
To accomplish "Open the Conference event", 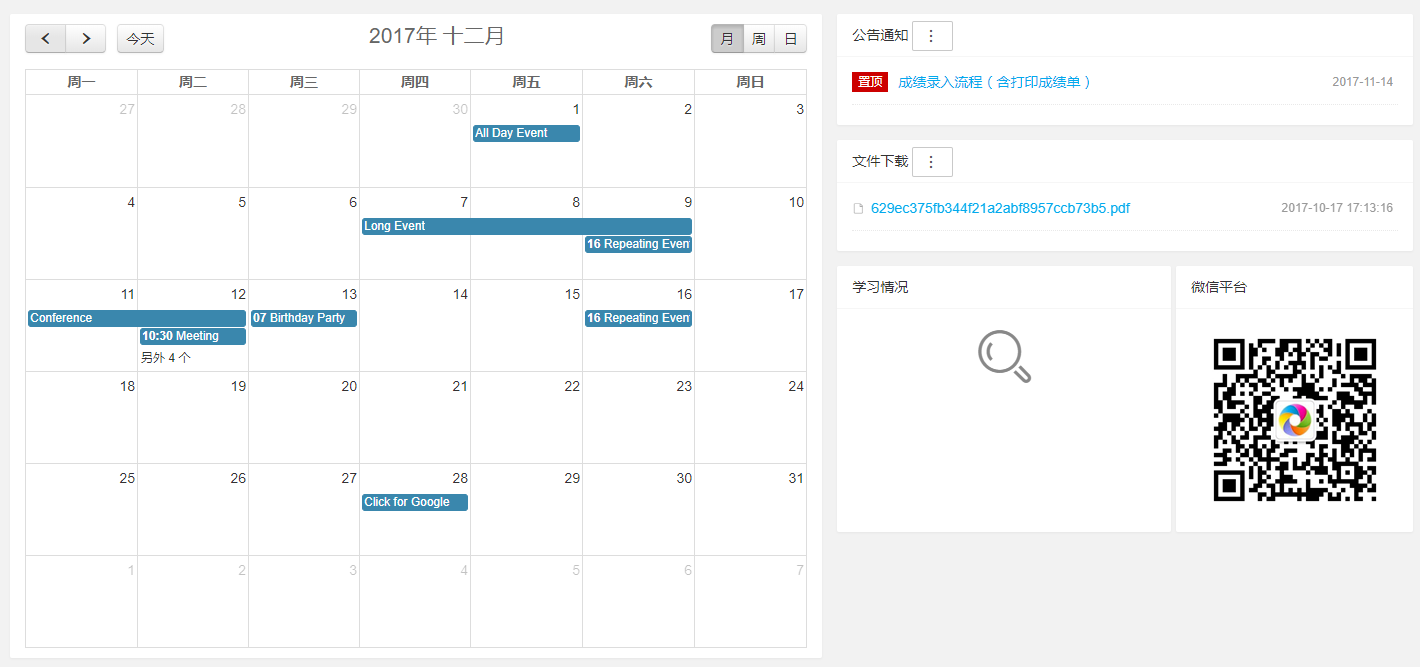I will click(x=136, y=318).
